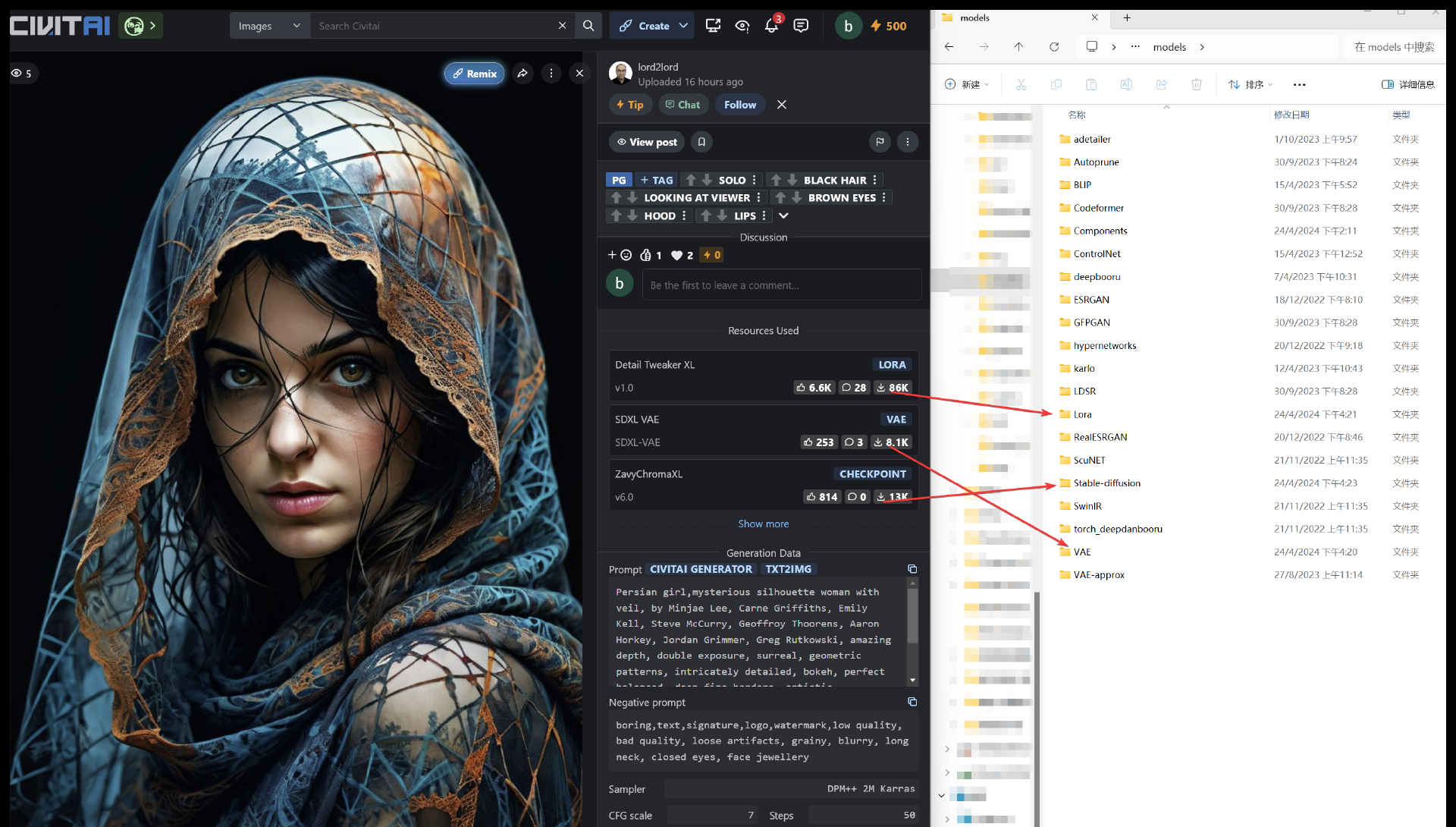Upvote the HOOD tag
This screenshot has width=1456, height=827.
(616, 215)
